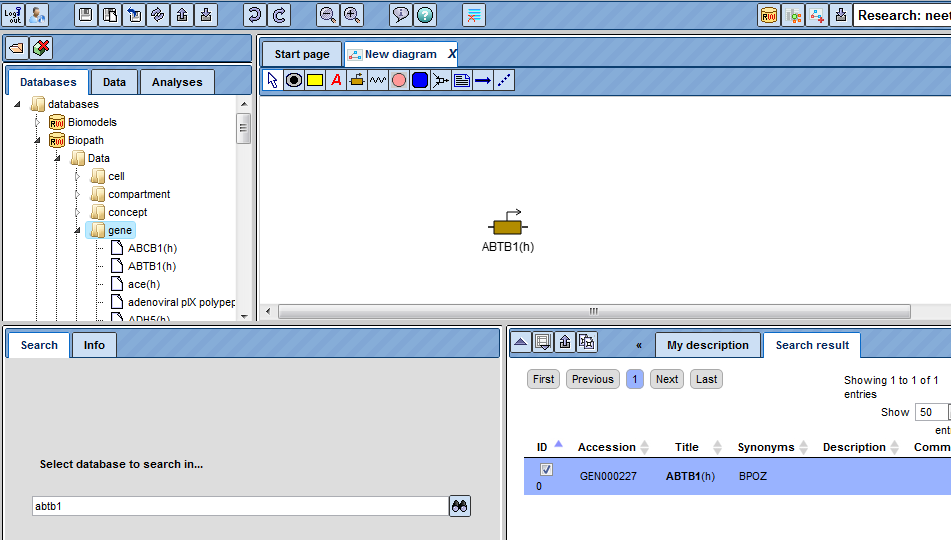Click the export results icon in results toolbar
Screen dimensions: 951x540
[x=565, y=342]
